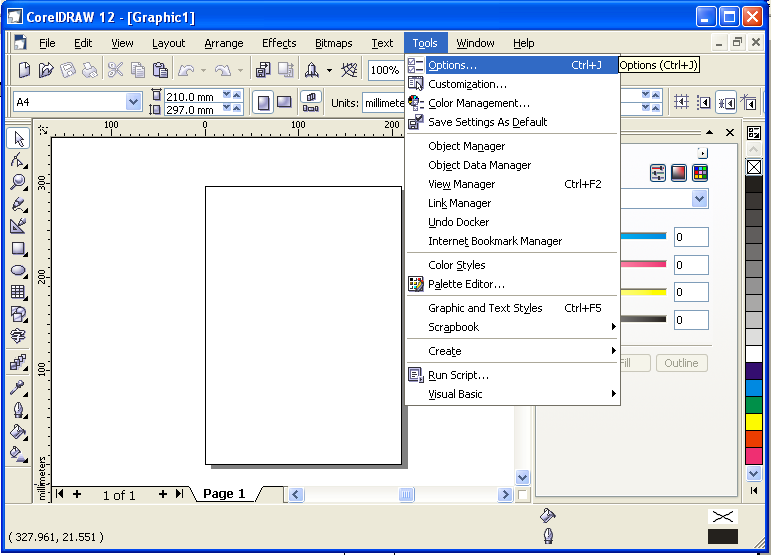
Task: Click the Copy icon
Action: click(138, 70)
